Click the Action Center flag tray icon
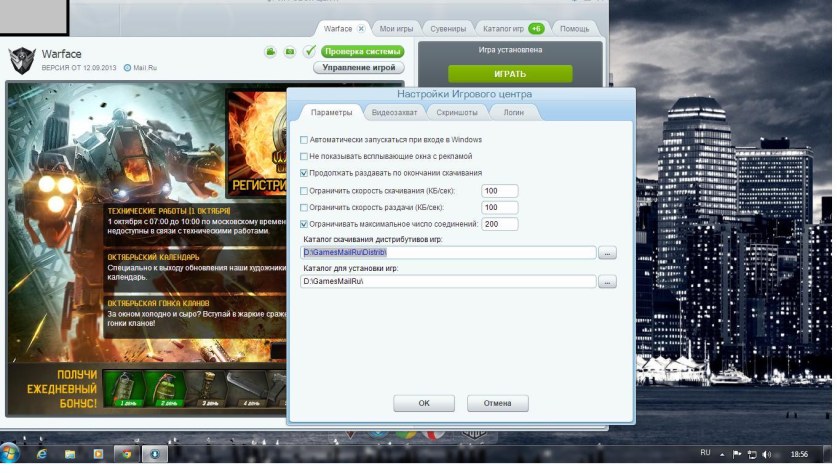Image resolution: width=840 pixels, height=473 pixels. pyautogui.click(x=737, y=454)
